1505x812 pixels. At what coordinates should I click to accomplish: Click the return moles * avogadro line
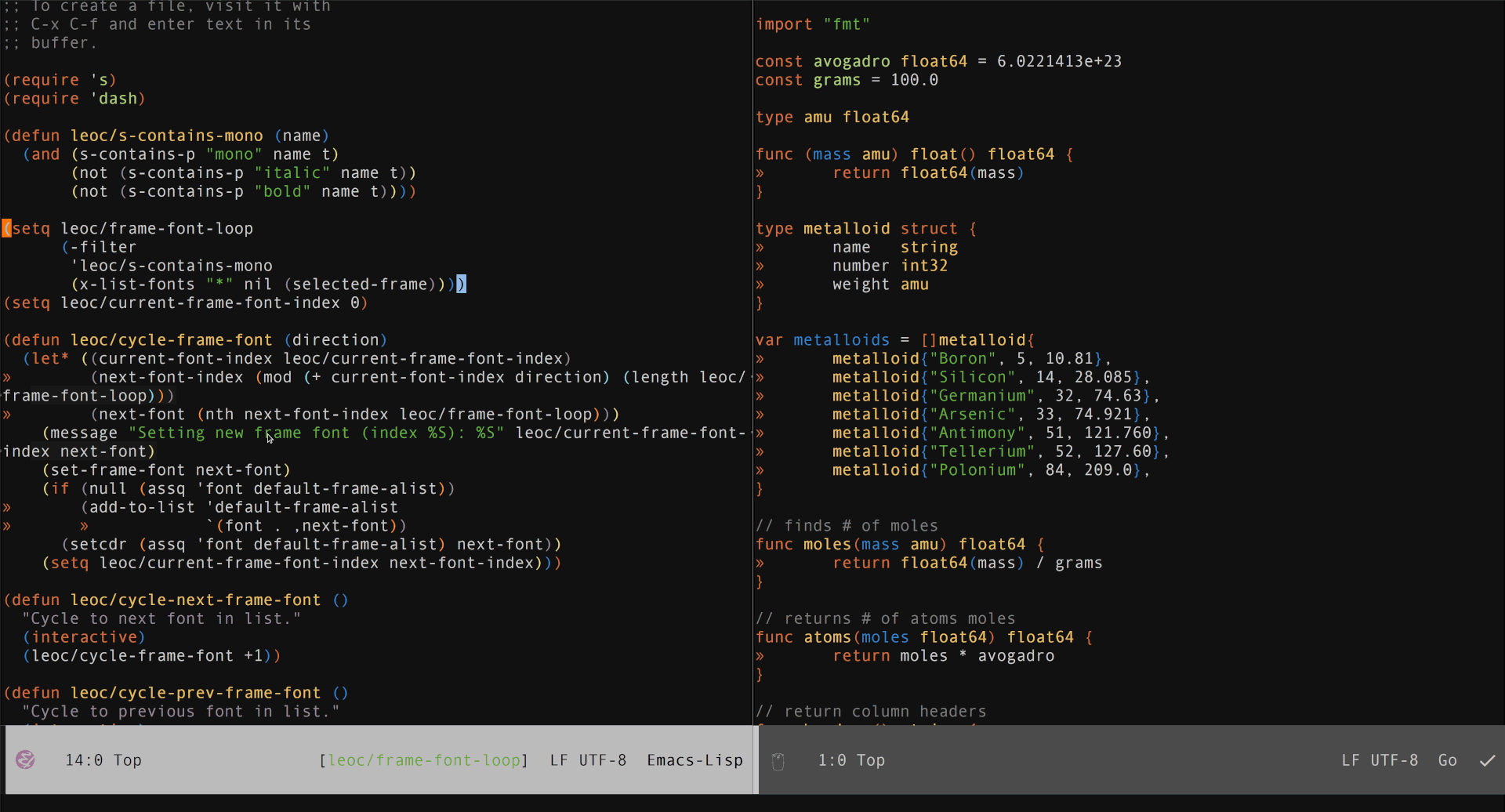[x=944, y=655]
